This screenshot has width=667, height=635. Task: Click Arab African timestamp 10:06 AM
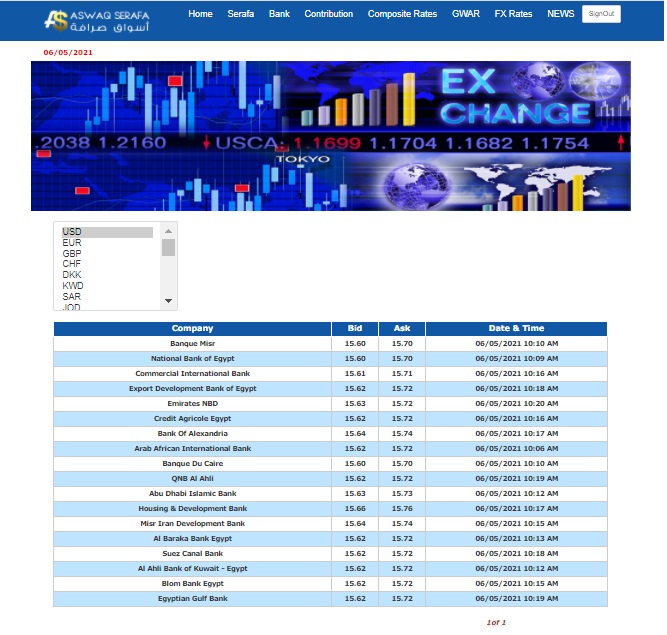click(x=516, y=449)
